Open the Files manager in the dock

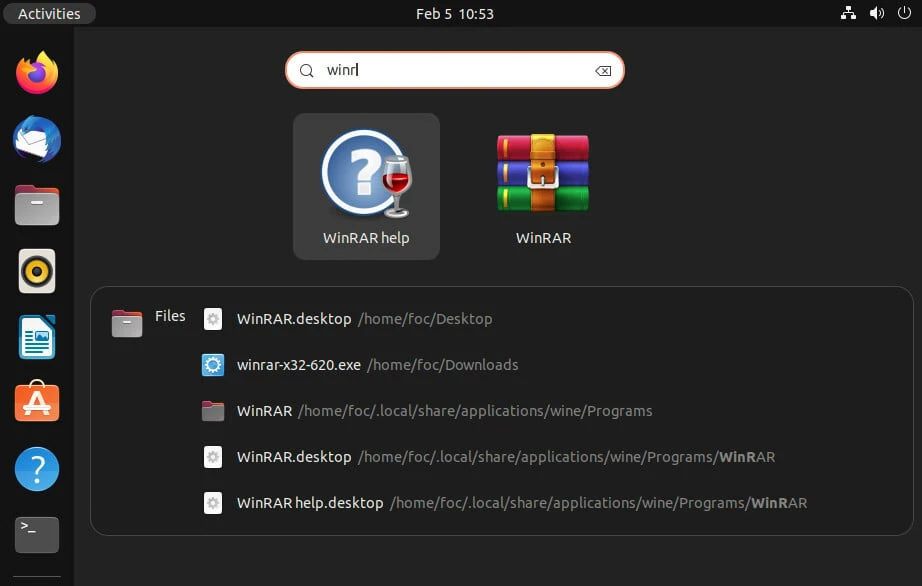(x=37, y=205)
